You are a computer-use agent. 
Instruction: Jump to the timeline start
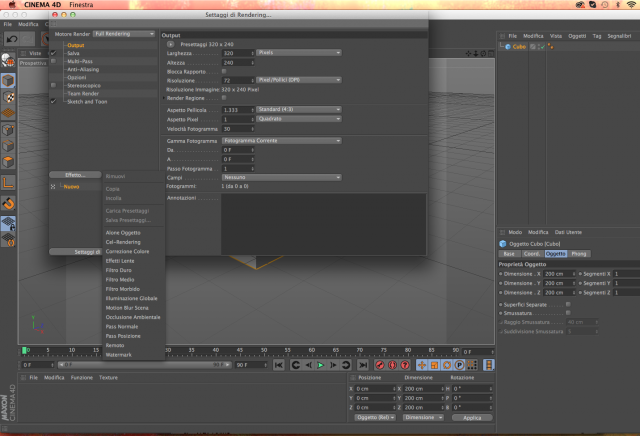tap(278, 365)
